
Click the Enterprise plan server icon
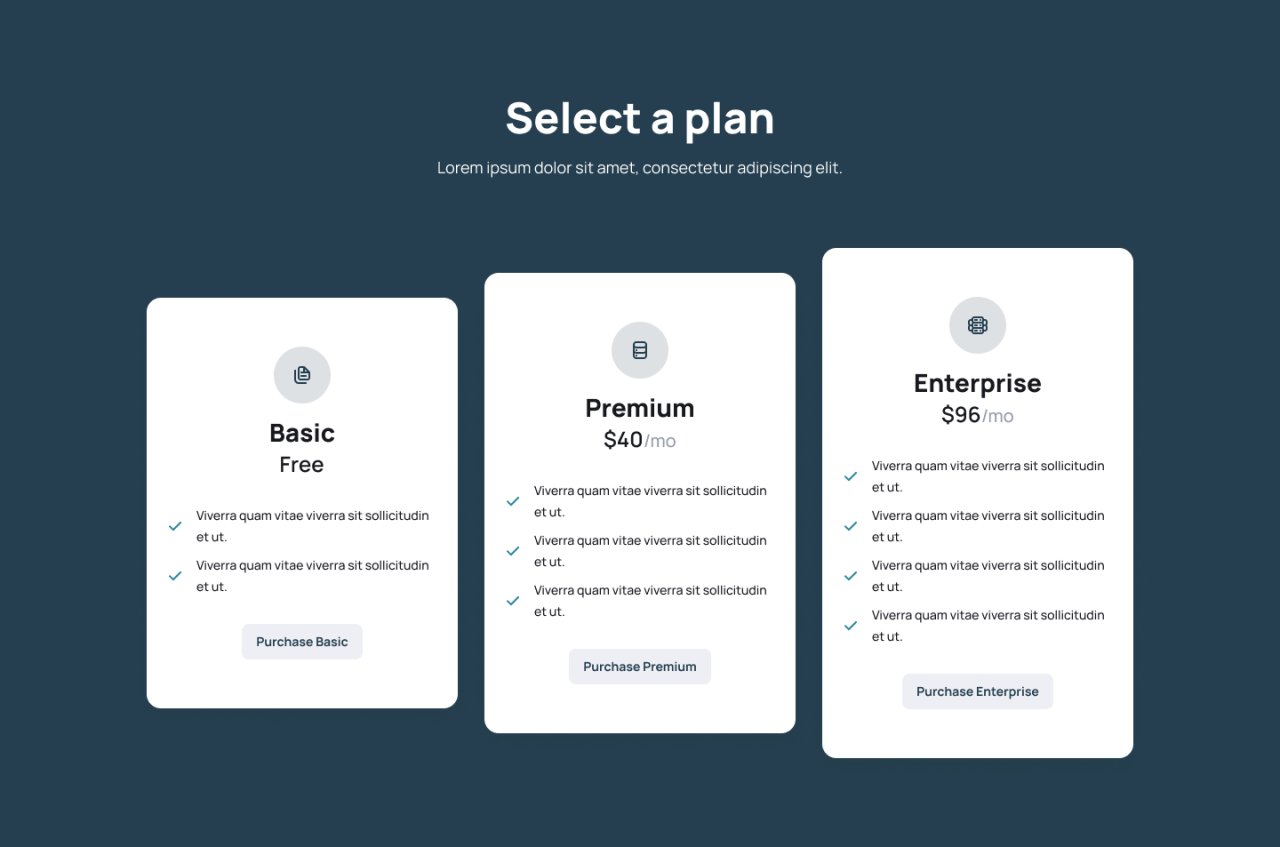pos(978,325)
